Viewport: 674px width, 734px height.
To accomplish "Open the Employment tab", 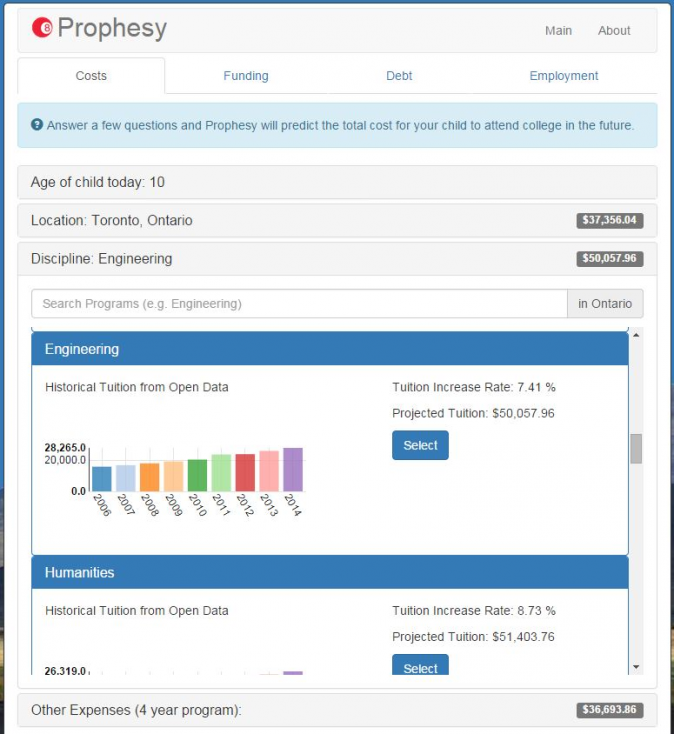I will pos(563,76).
